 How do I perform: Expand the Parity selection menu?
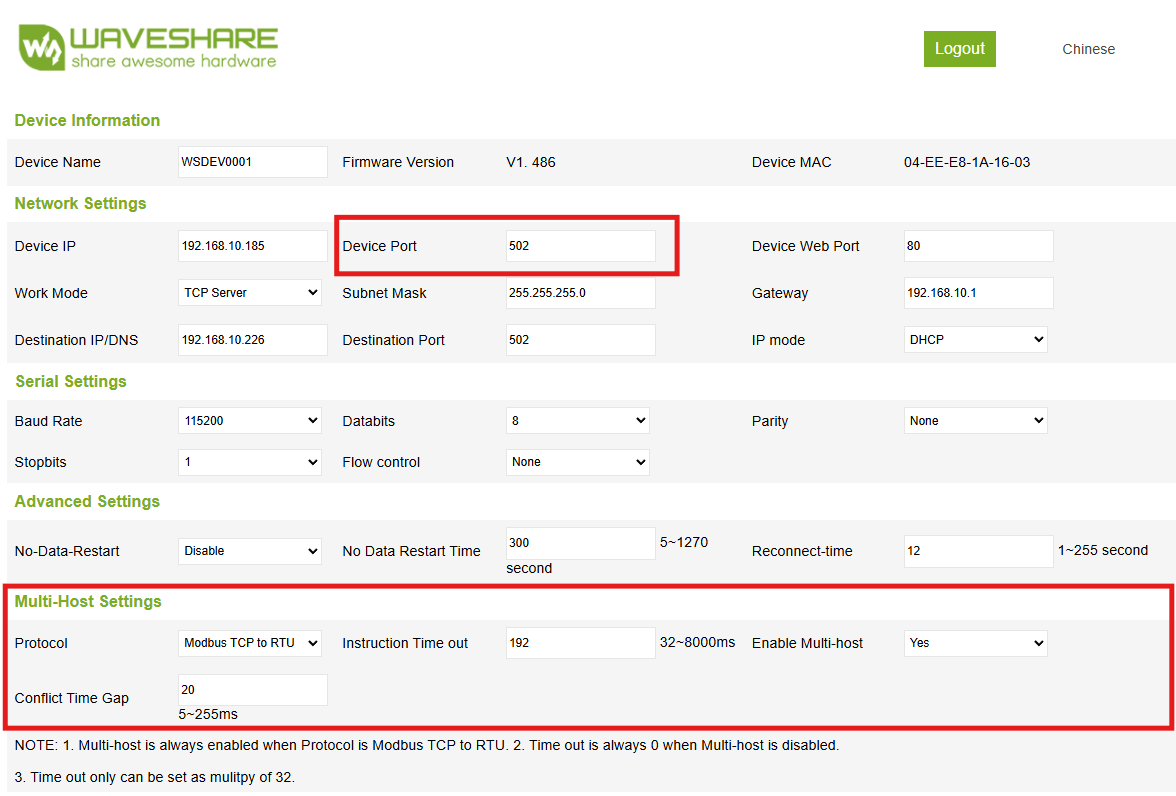[975, 420]
